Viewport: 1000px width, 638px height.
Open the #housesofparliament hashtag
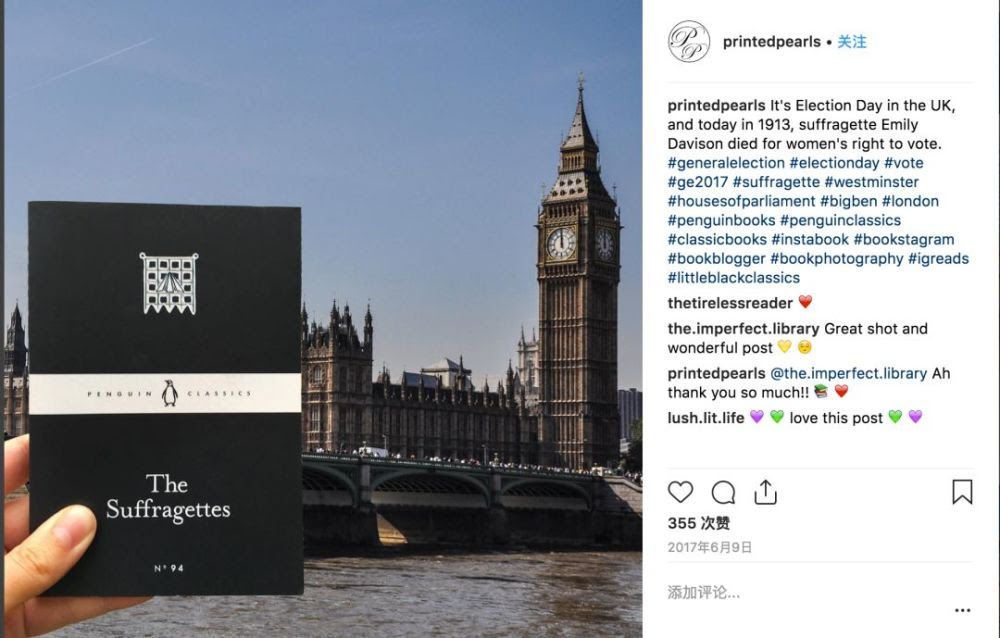point(741,201)
